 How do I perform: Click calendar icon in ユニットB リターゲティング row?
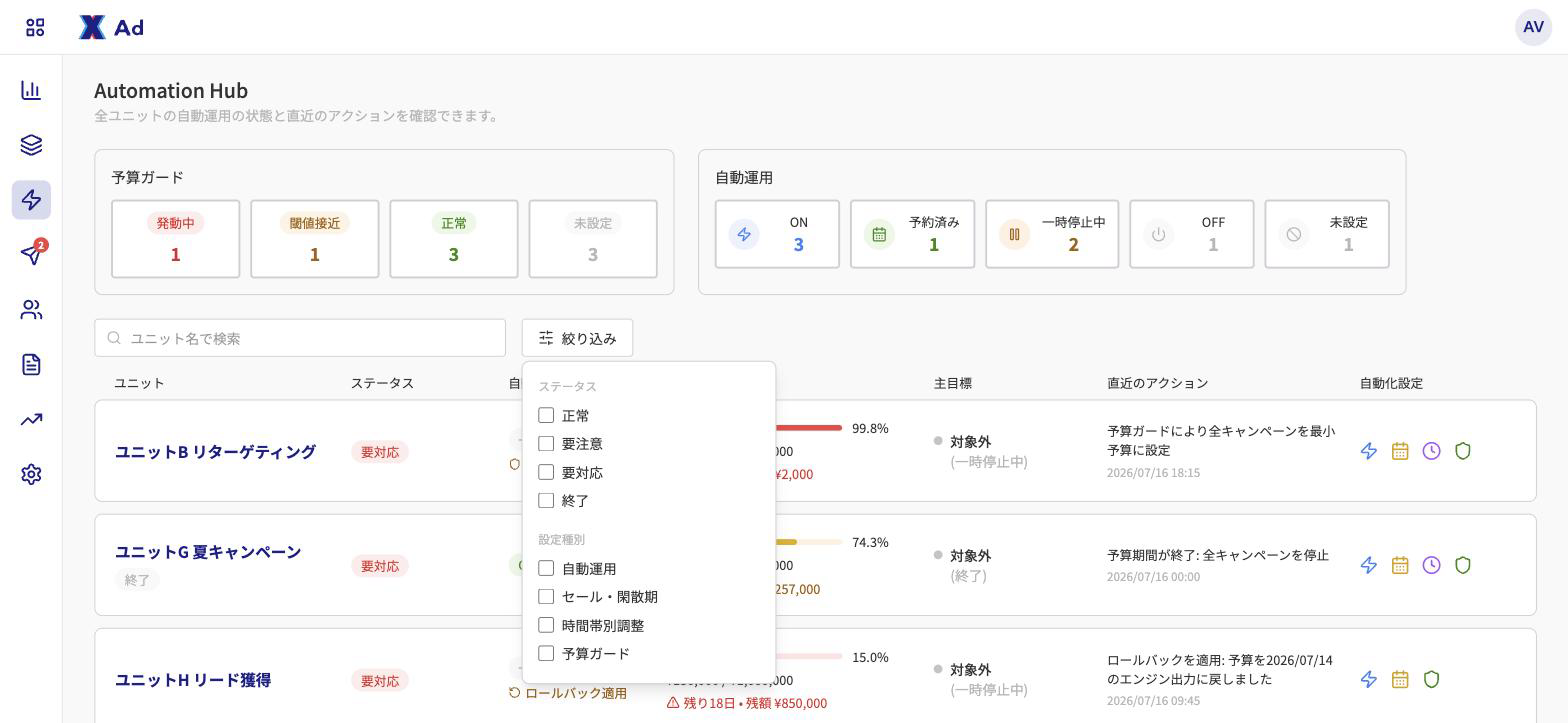click(1400, 451)
